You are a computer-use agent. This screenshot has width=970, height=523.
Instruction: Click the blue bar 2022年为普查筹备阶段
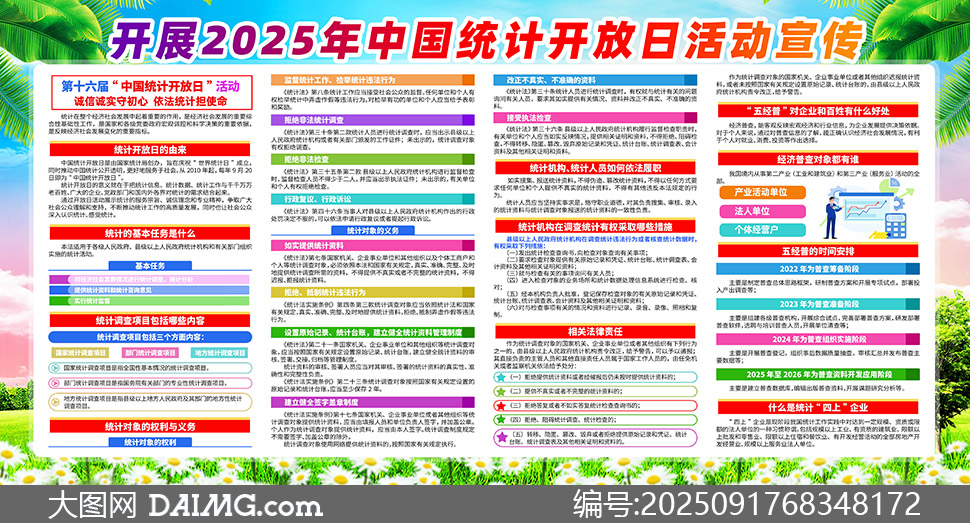pos(818,269)
